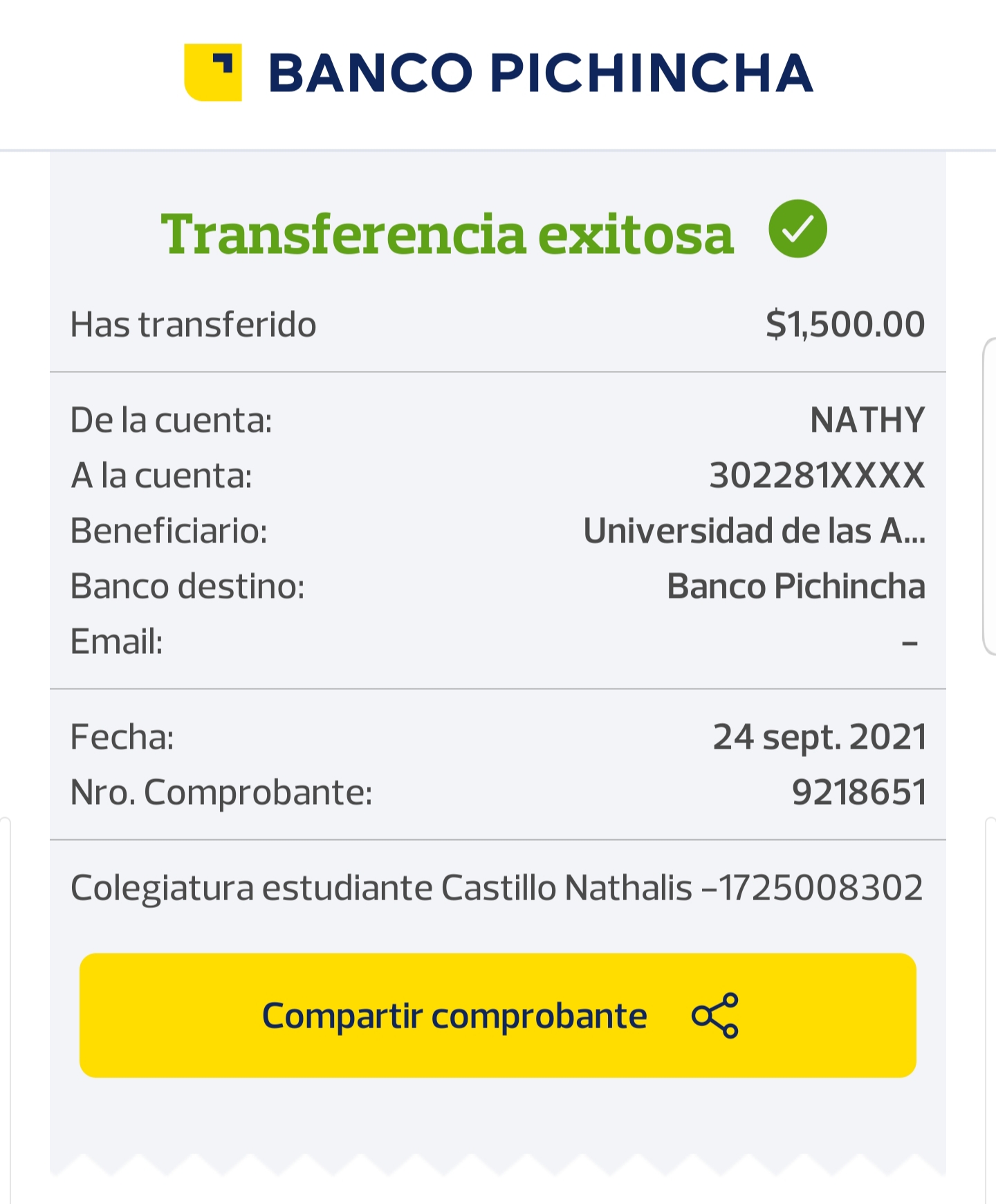Click the yellow Banco Pichincha logo icon
Viewport: 996px width, 1204px height.
pyautogui.click(x=213, y=73)
